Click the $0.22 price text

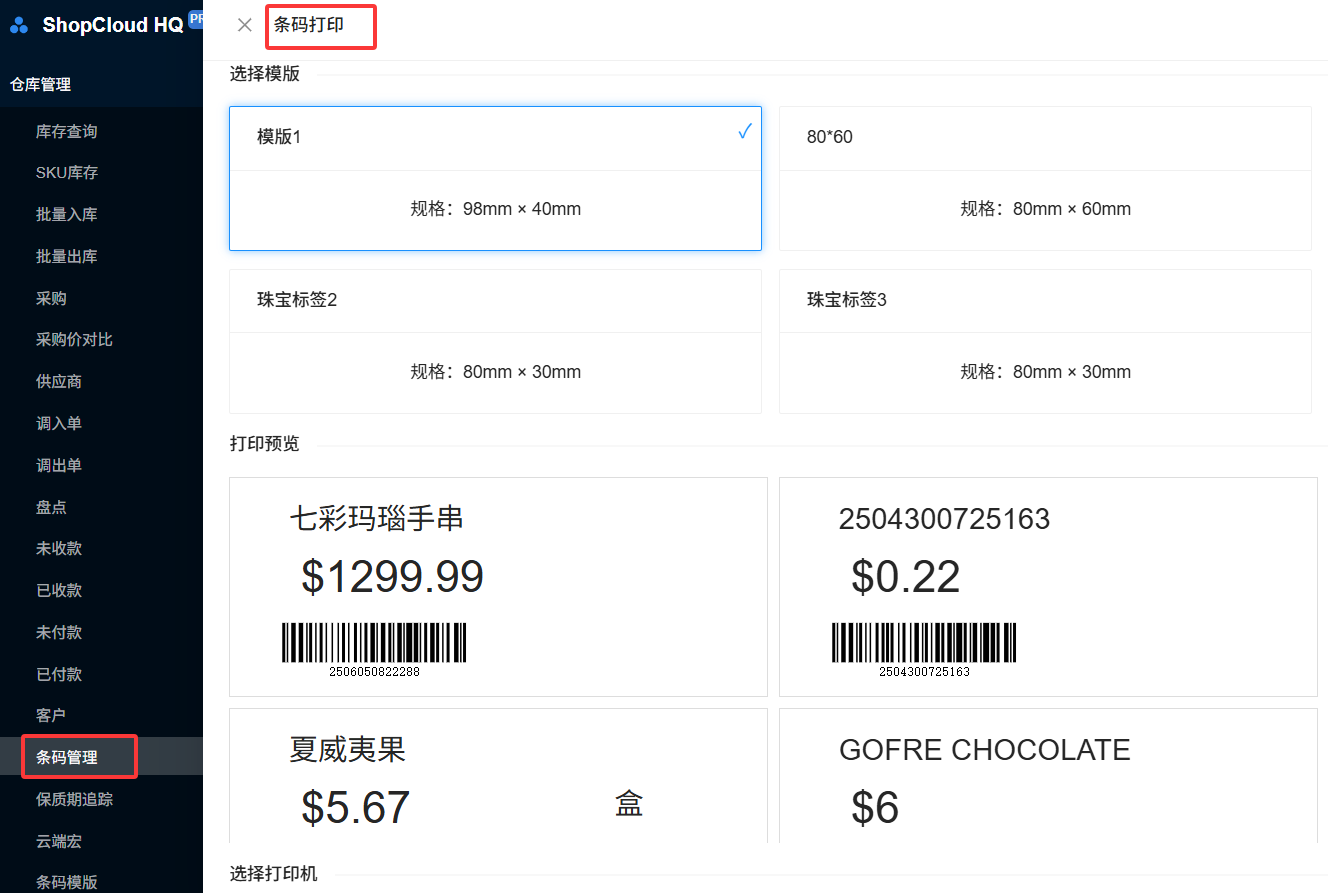(905, 577)
